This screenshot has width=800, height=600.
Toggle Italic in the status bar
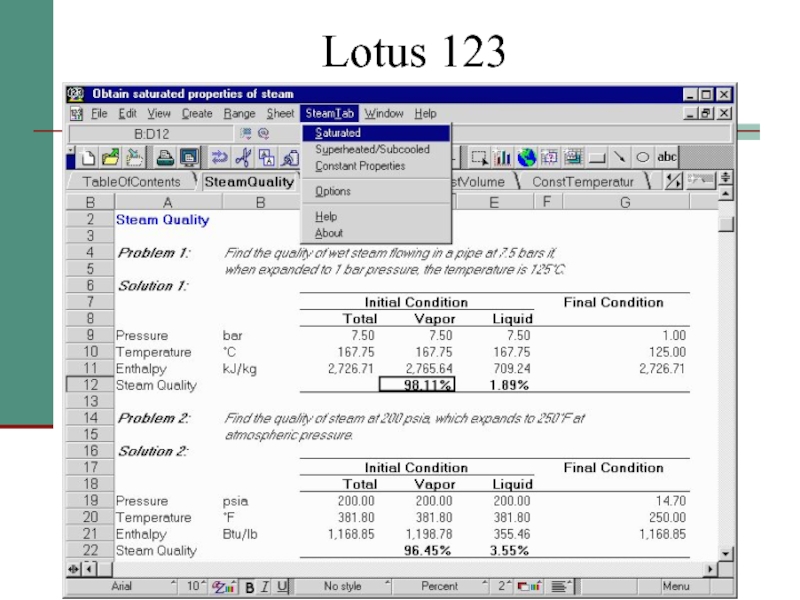click(x=265, y=586)
